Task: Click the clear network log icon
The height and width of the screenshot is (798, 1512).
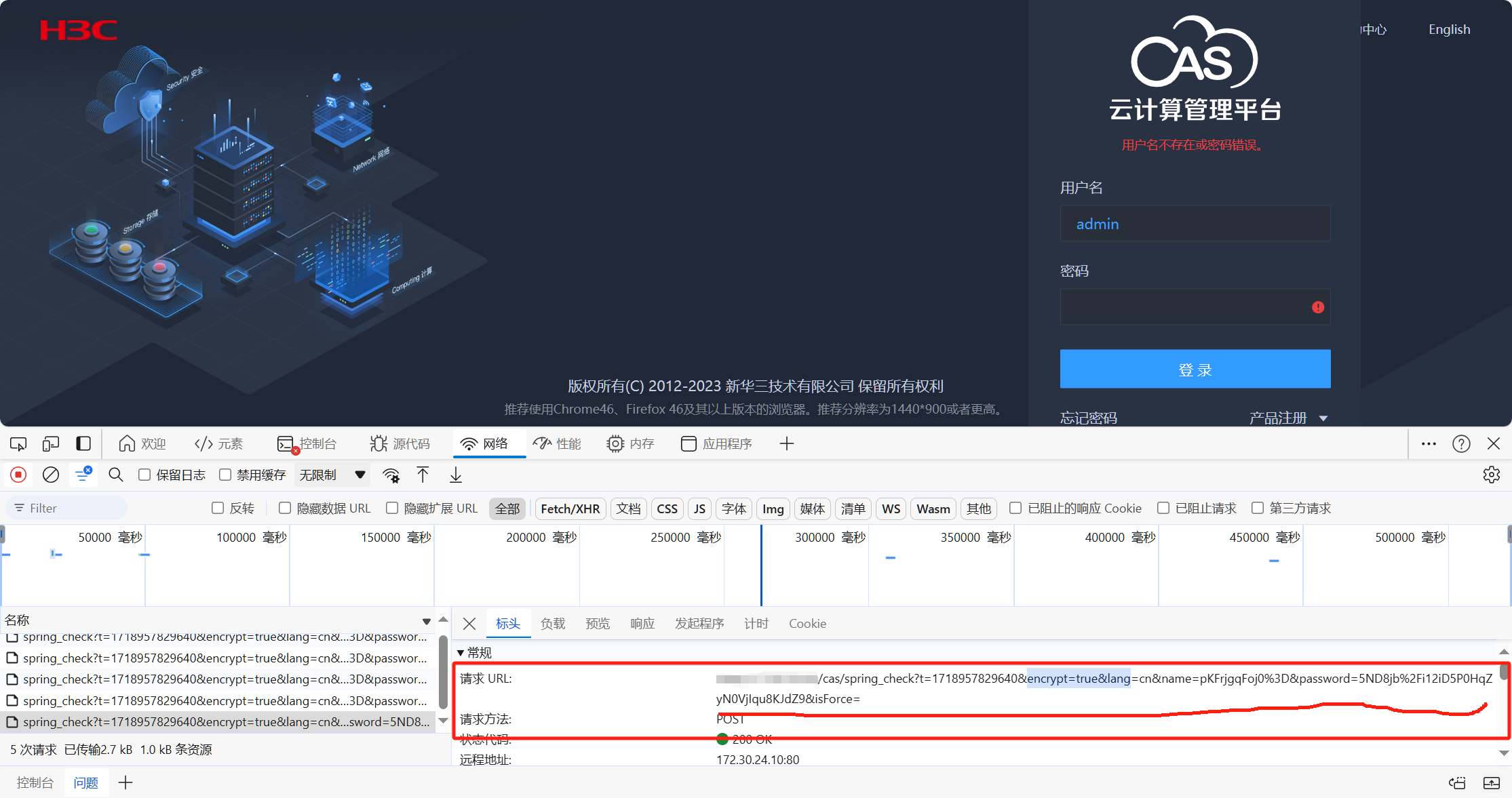Action: click(51, 475)
